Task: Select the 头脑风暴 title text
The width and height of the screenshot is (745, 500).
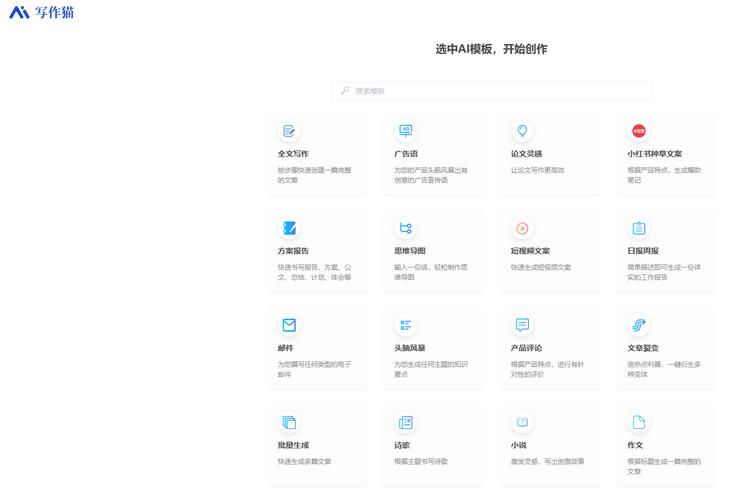Action: pyautogui.click(x=410, y=348)
